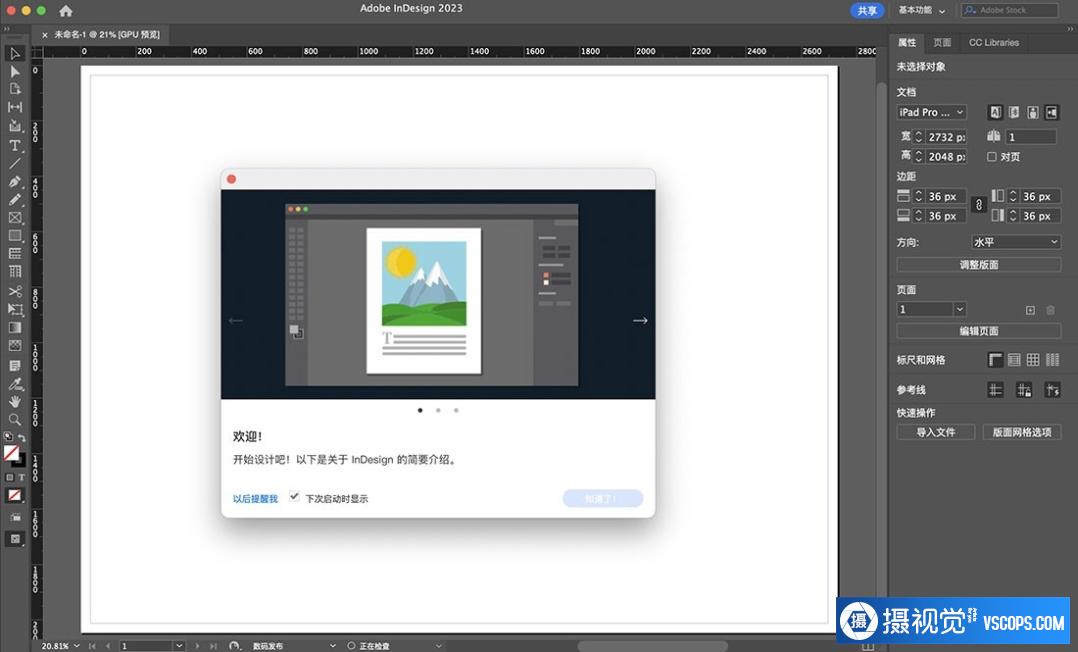The width and height of the screenshot is (1078, 652).
Task: Toggle document grid display
Action: 1033,360
